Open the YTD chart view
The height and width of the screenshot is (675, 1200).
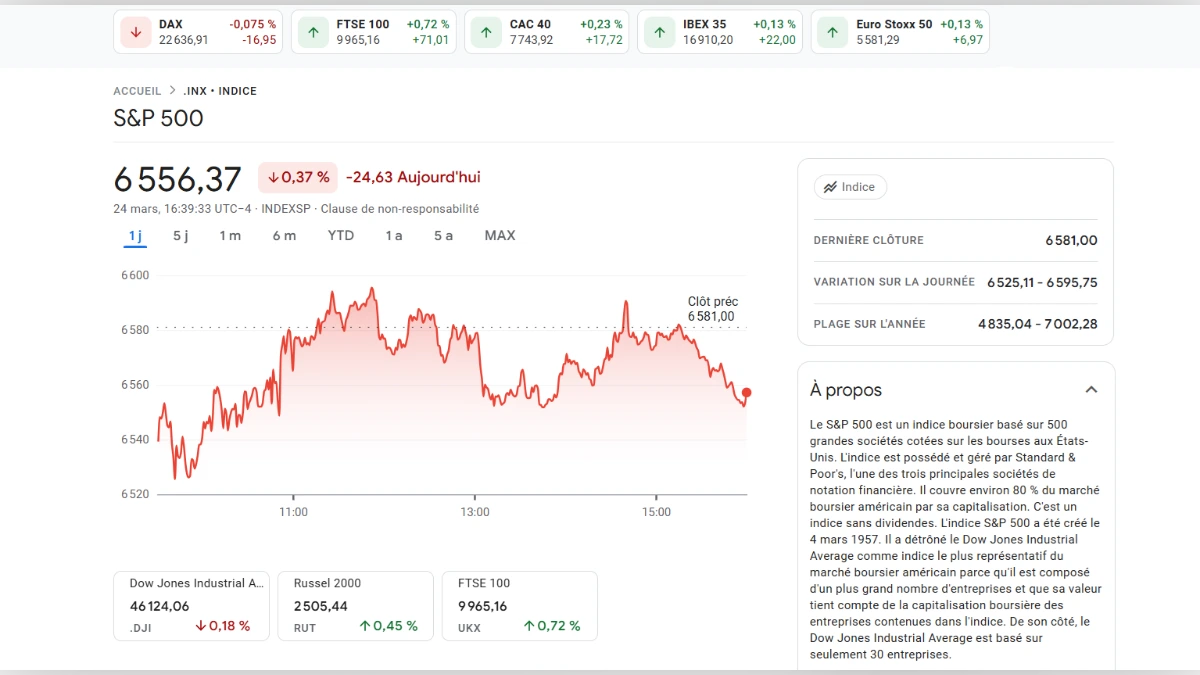point(341,235)
